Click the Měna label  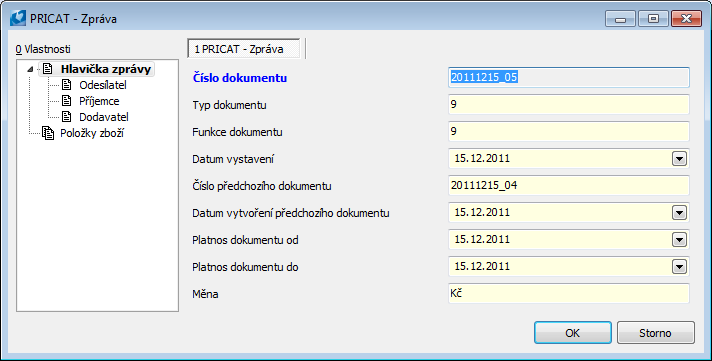(205, 294)
